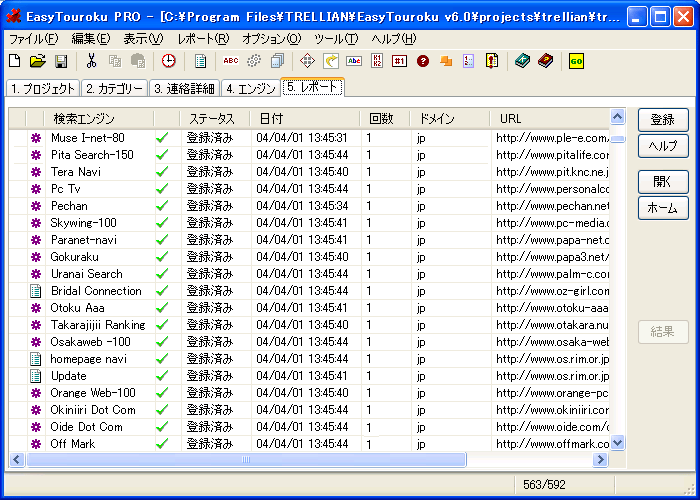Select the Pita Search-150 row name
The height and width of the screenshot is (500, 700).
tap(92, 155)
